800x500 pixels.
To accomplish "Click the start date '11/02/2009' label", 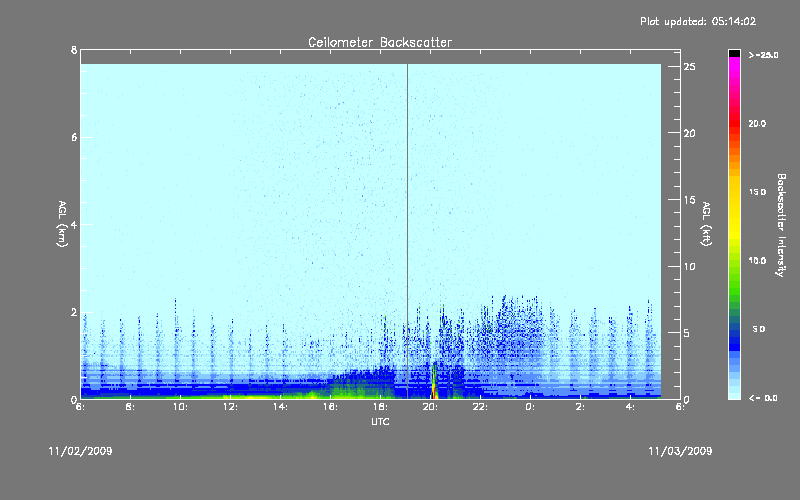I will [x=81, y=451].
